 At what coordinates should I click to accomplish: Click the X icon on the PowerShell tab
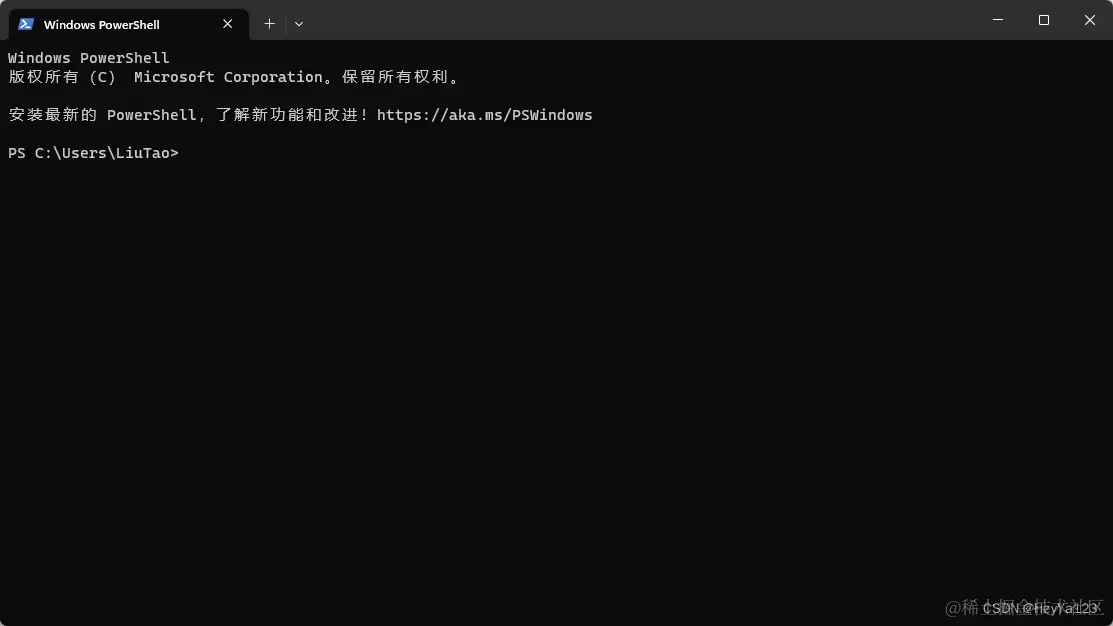click(x=227, y=23)
